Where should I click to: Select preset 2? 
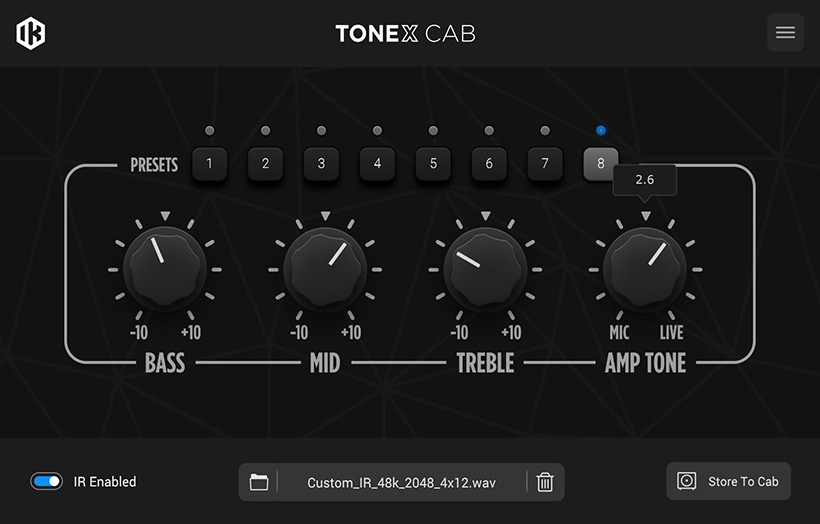click(x=265, y=163)
